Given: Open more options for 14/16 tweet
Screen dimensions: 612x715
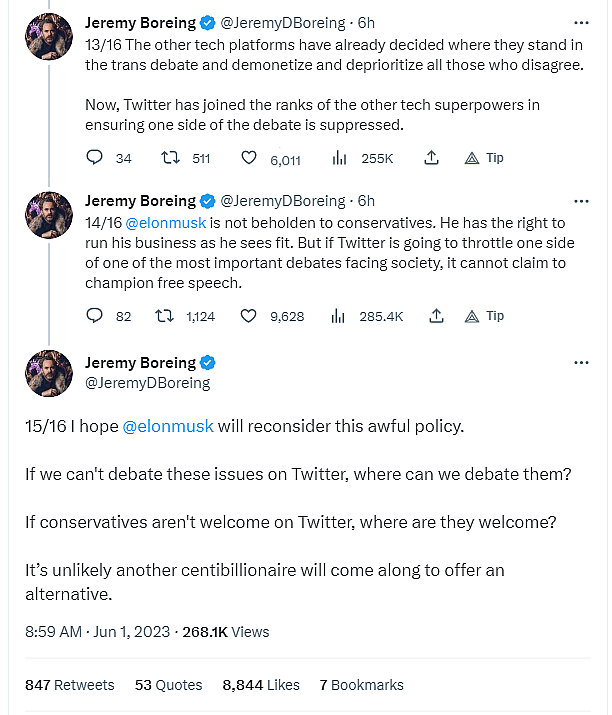Looking at the screenshot, I should click(x=581, y=200).
